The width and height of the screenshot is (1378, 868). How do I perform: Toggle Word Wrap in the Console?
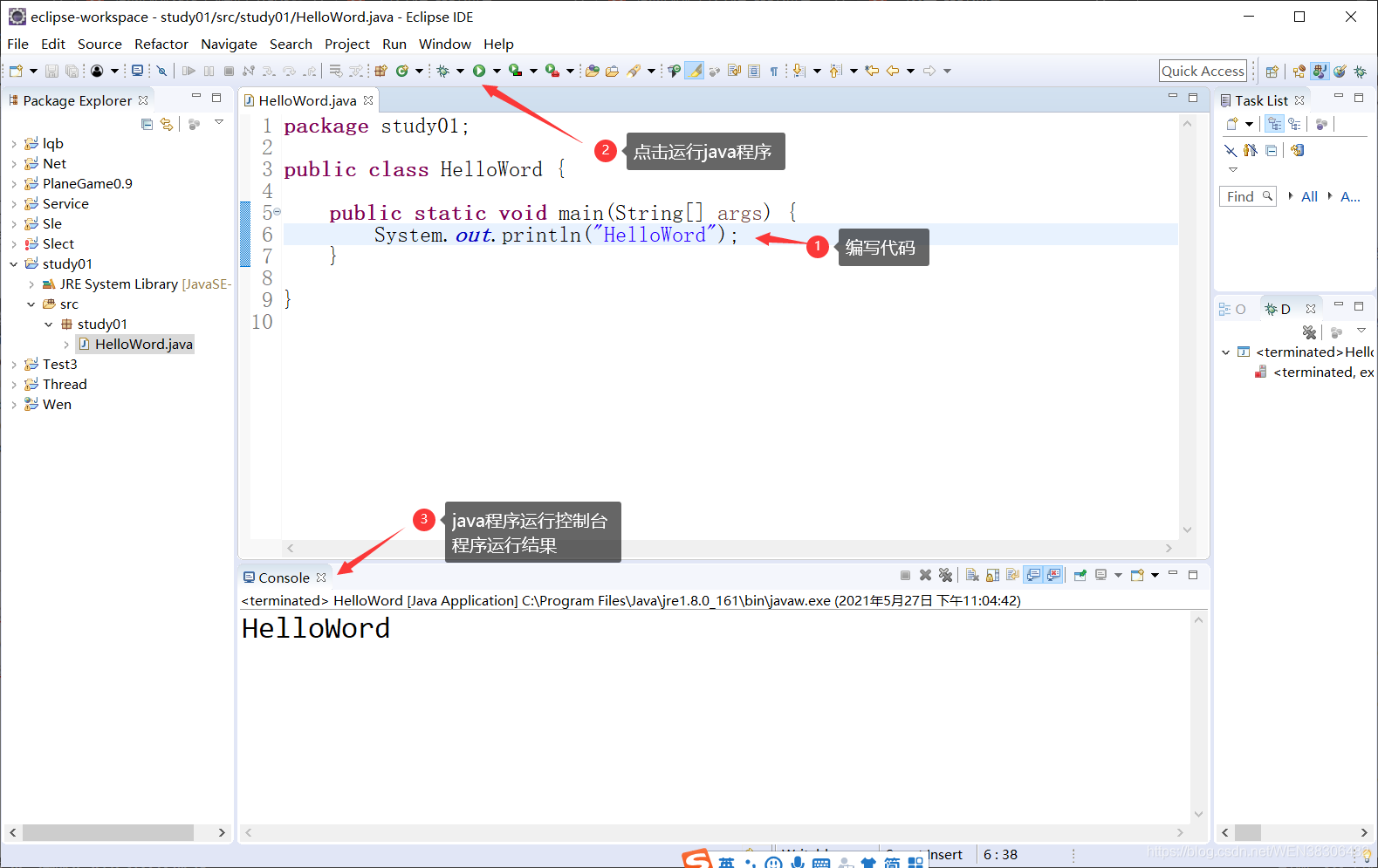(1012, 575)
